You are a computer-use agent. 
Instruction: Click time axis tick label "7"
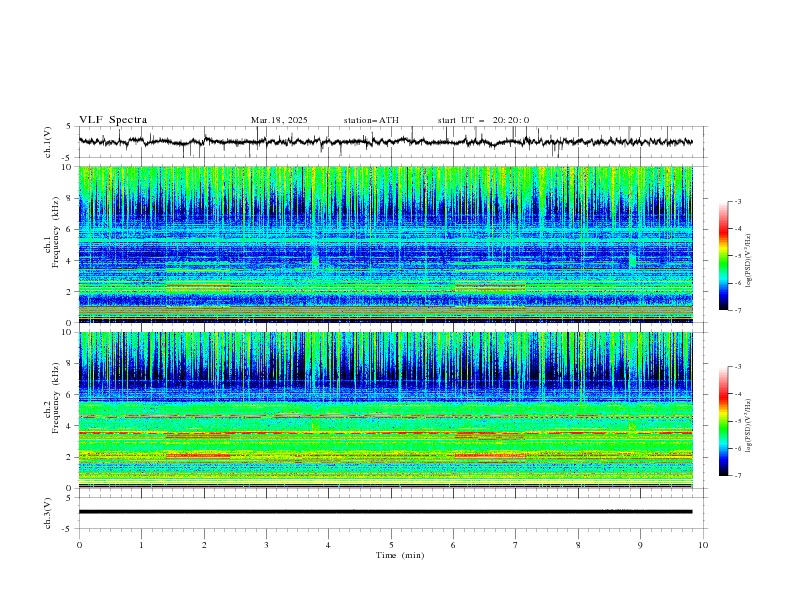pos(516,545)
